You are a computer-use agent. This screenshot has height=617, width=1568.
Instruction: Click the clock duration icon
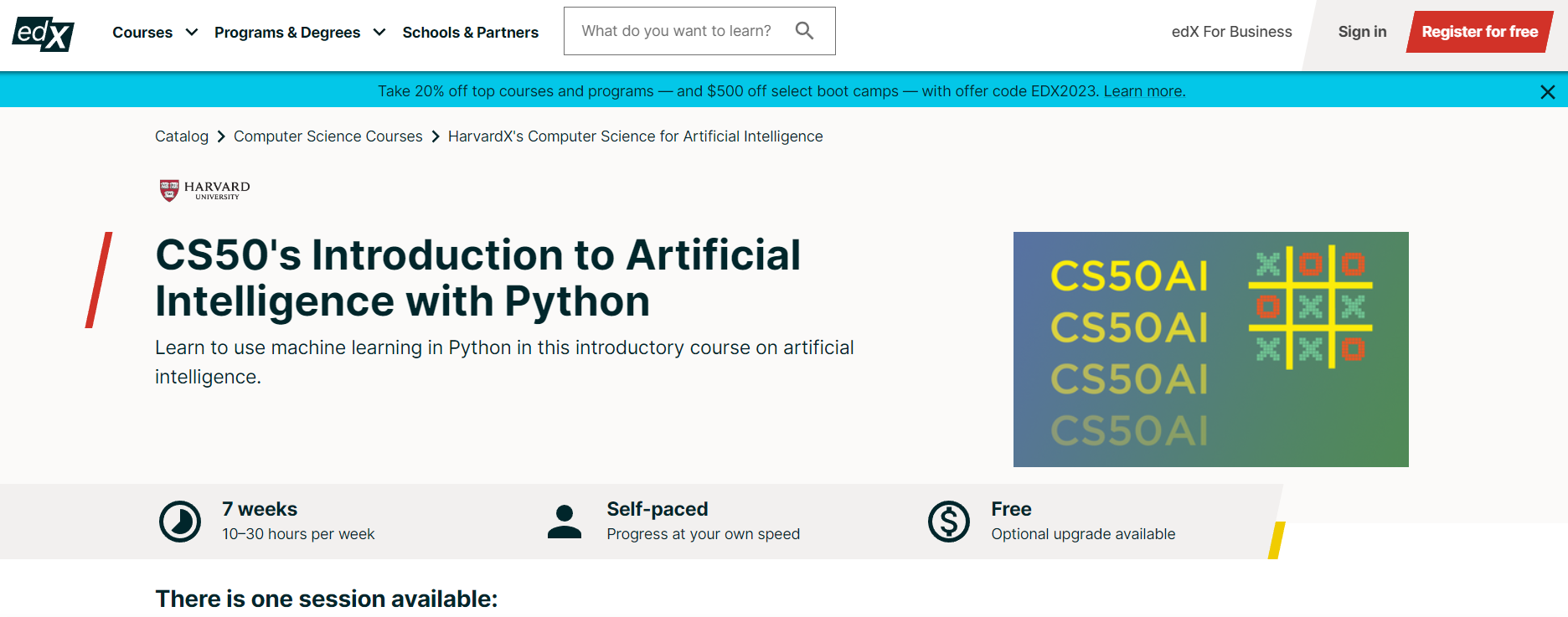point(180,522)
